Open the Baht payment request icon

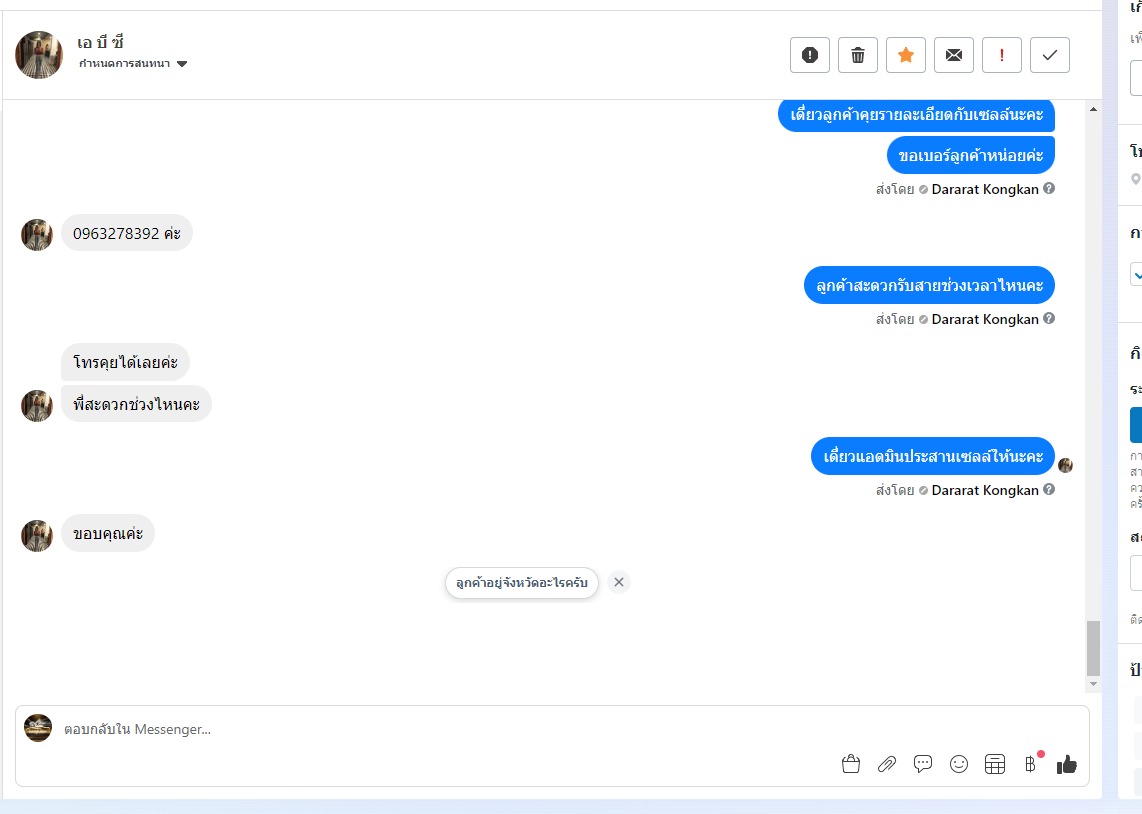(1031, 762)
